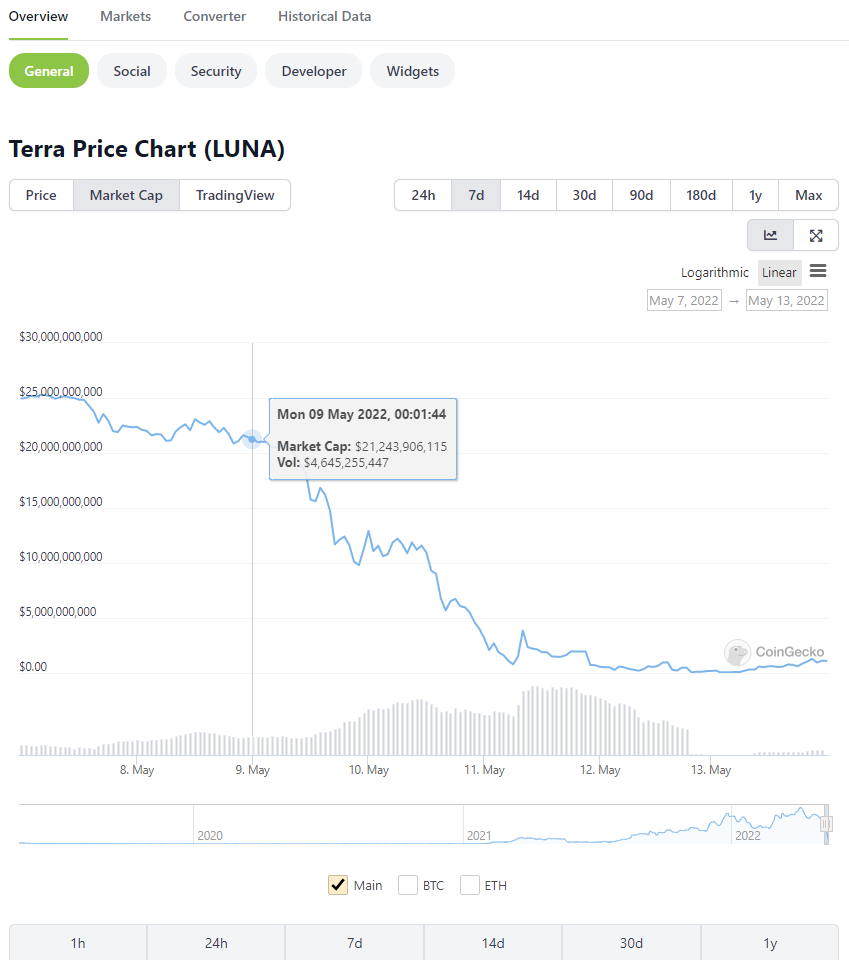Select the 90d time range
849x960 pixels.
[x=641, y=195]
